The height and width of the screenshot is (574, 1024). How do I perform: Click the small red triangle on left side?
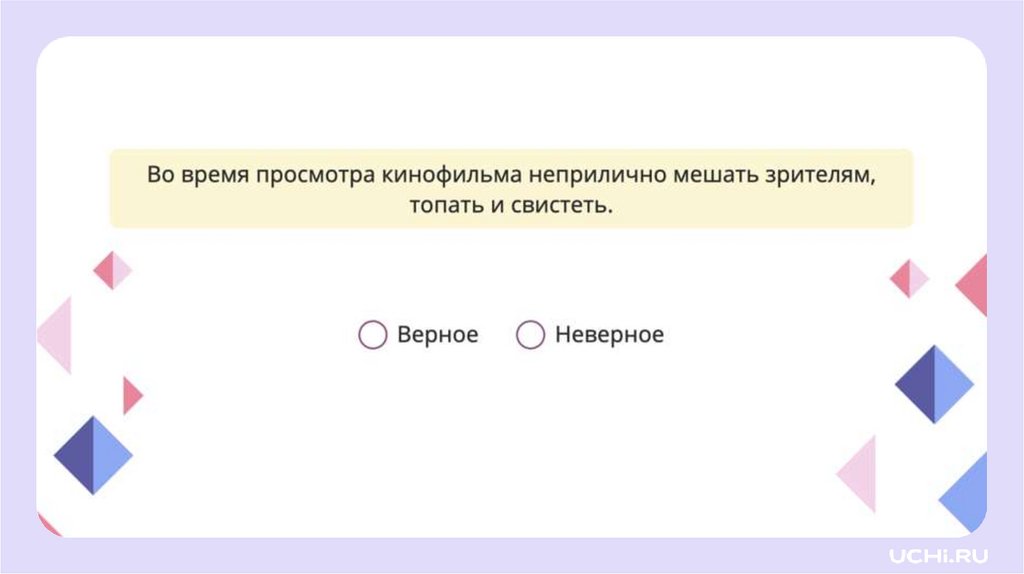point(131,396)
